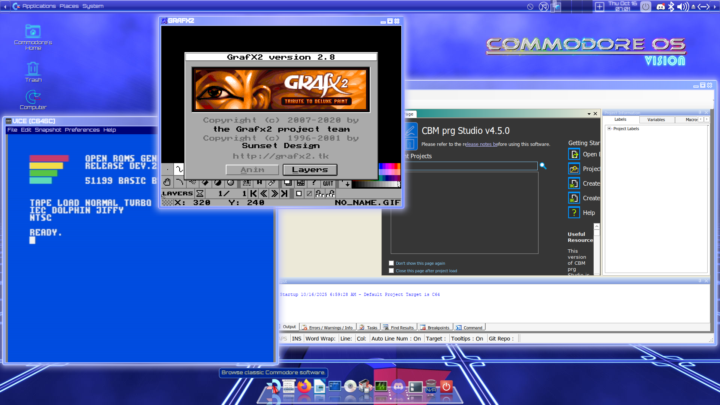720x405 pixels.
Task: Go to the previous layer in GrafX2
Action: (264, 194)
